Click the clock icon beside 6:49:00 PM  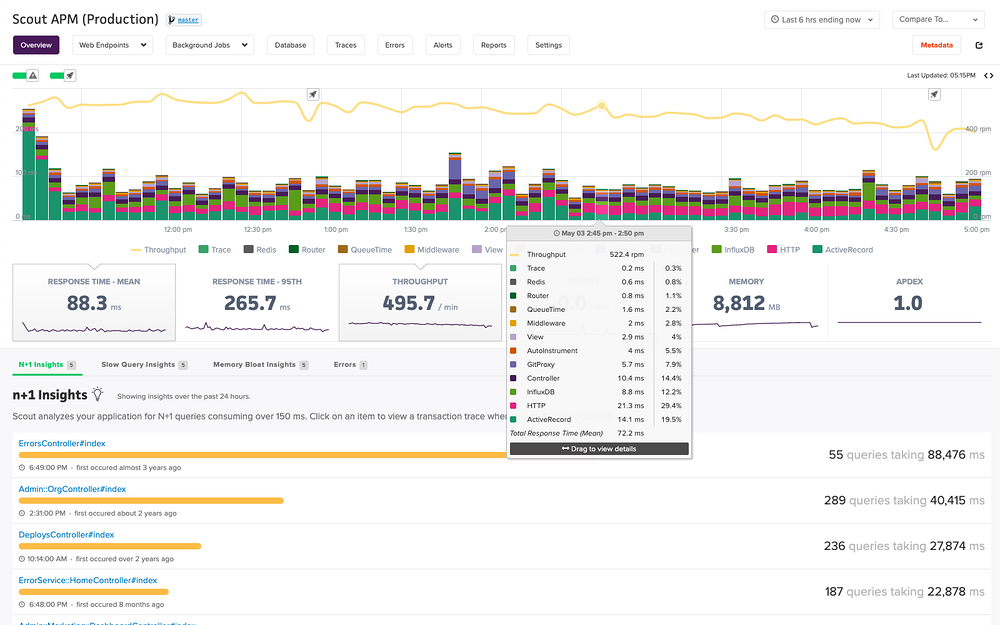pyautogui.click(x=22, y=467)
